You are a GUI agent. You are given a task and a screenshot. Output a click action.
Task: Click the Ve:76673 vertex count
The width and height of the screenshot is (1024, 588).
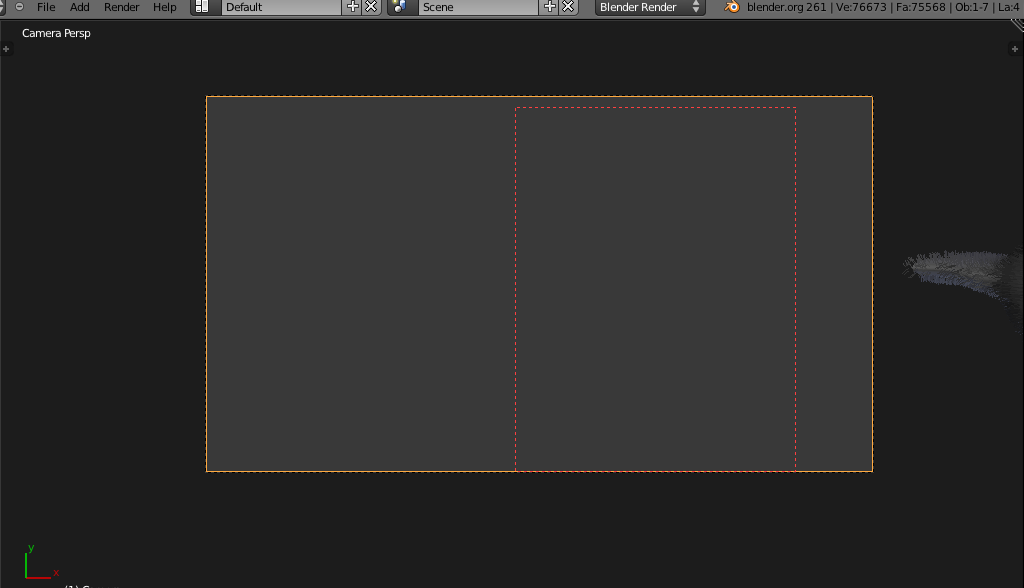(861, 7)
